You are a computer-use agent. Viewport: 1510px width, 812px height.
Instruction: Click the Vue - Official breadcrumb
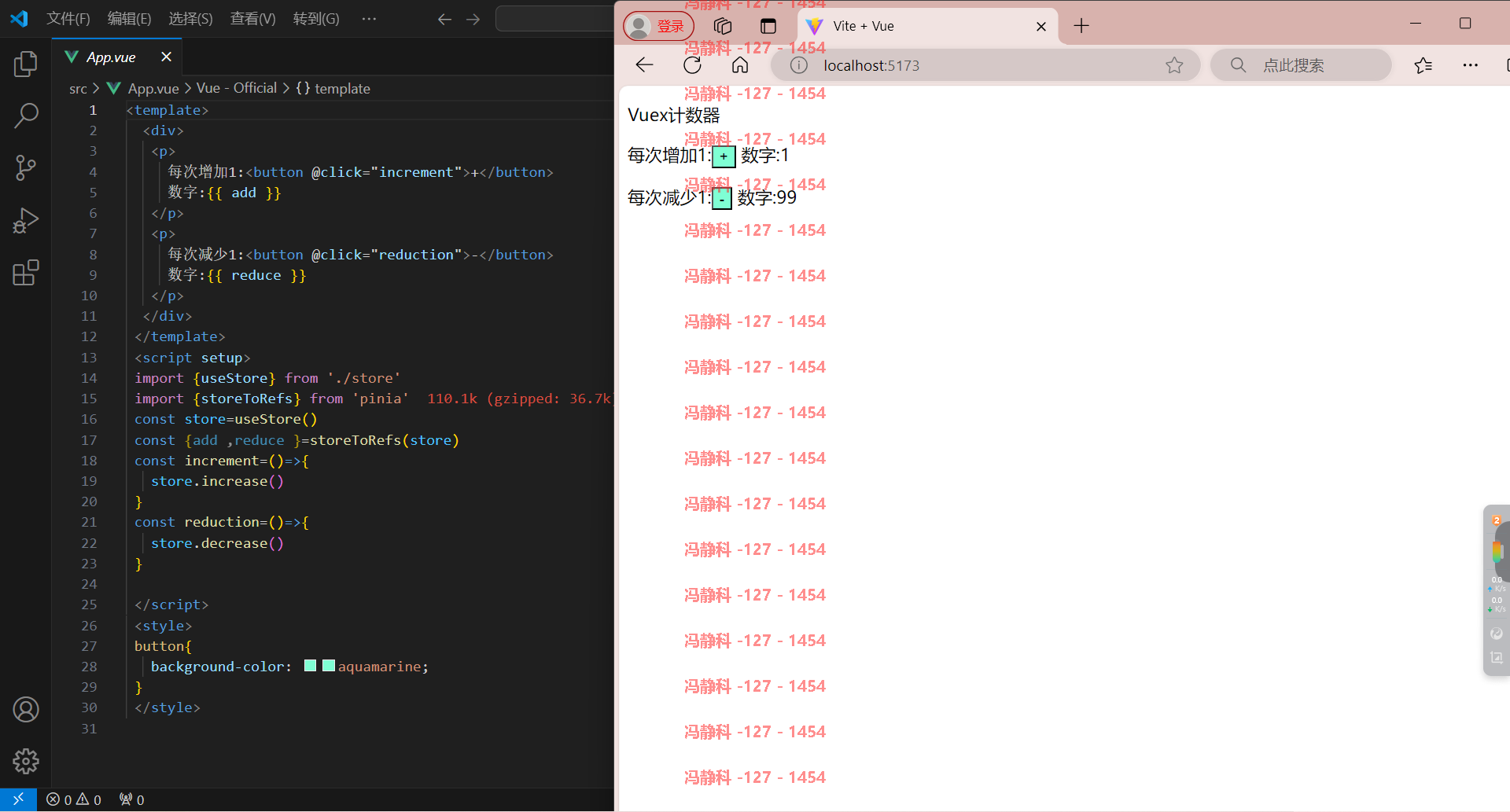(x=237, y=88)
